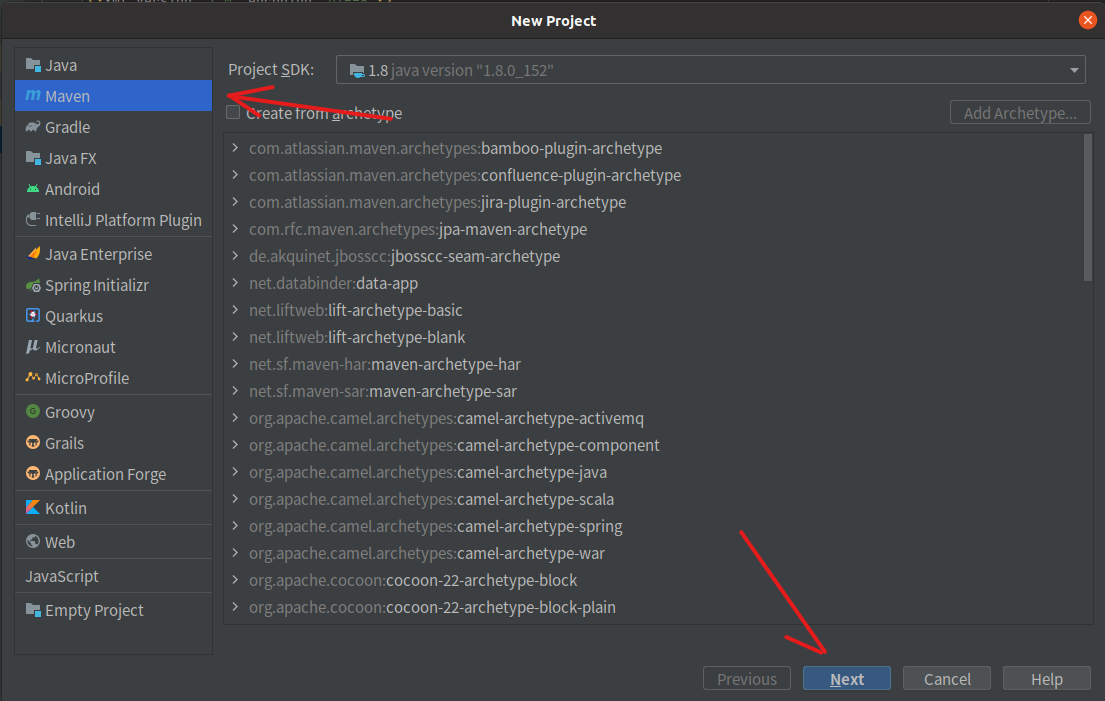Select camel-archetype-war text

click(x=531, y=553)
